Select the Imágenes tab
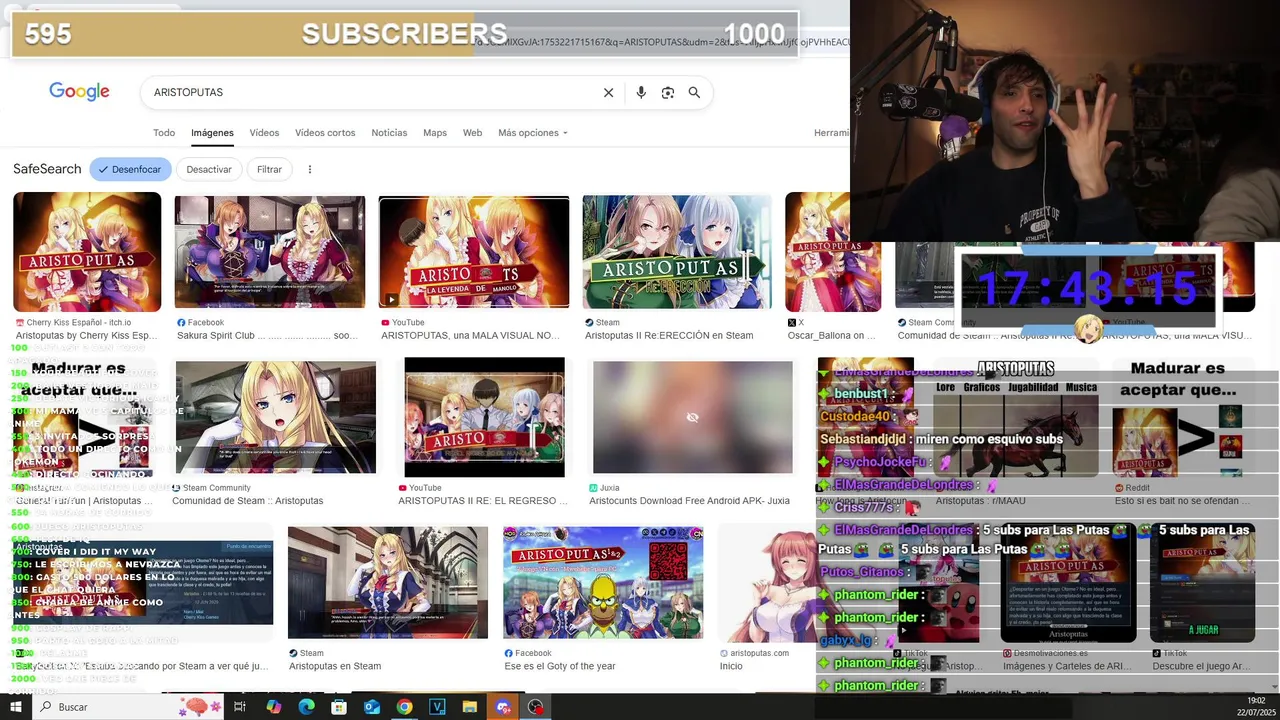The width and height of the screenshot is (1280, 720). pyautogui.click(x=212, y=133)
